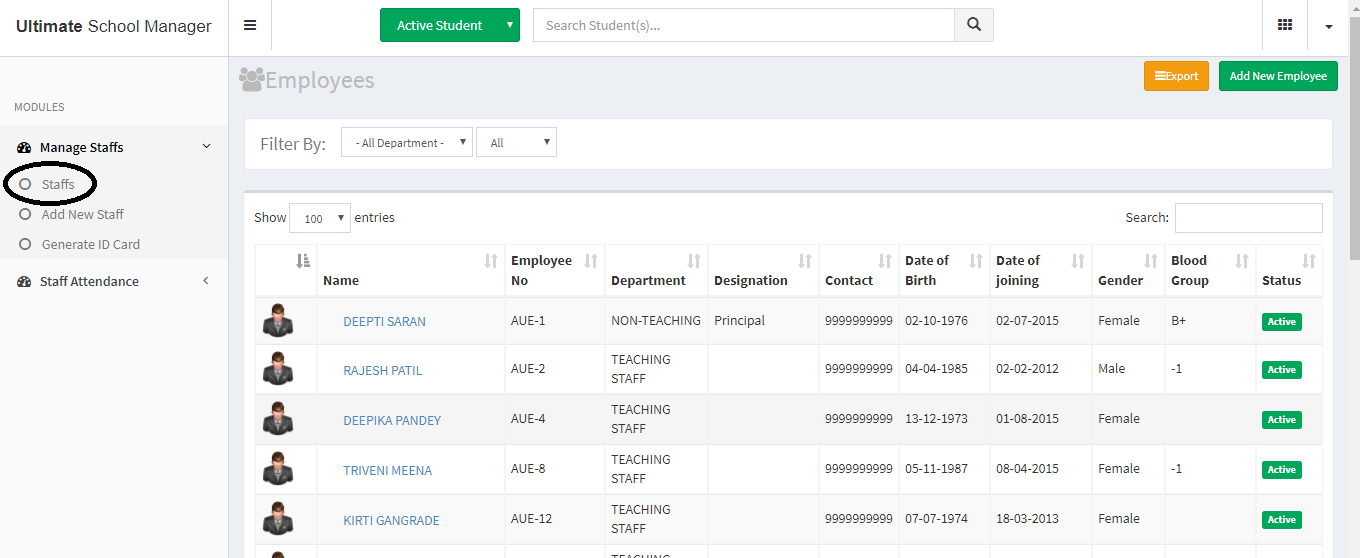Click the Ultimate School Manager logo
1360x558 pixels.
point(114,26)
